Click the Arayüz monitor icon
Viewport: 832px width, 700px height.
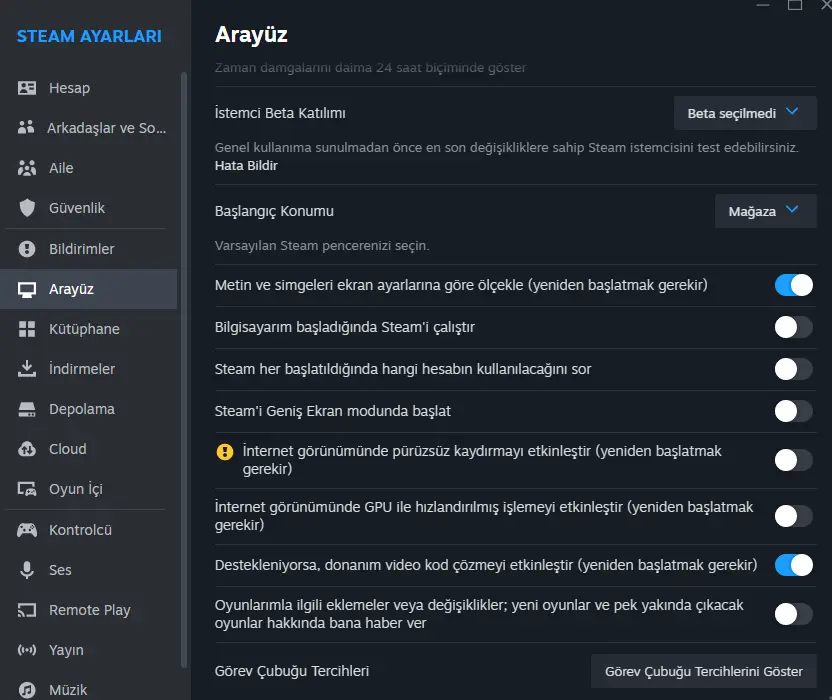pyautogui.click(x=27, y=289)
